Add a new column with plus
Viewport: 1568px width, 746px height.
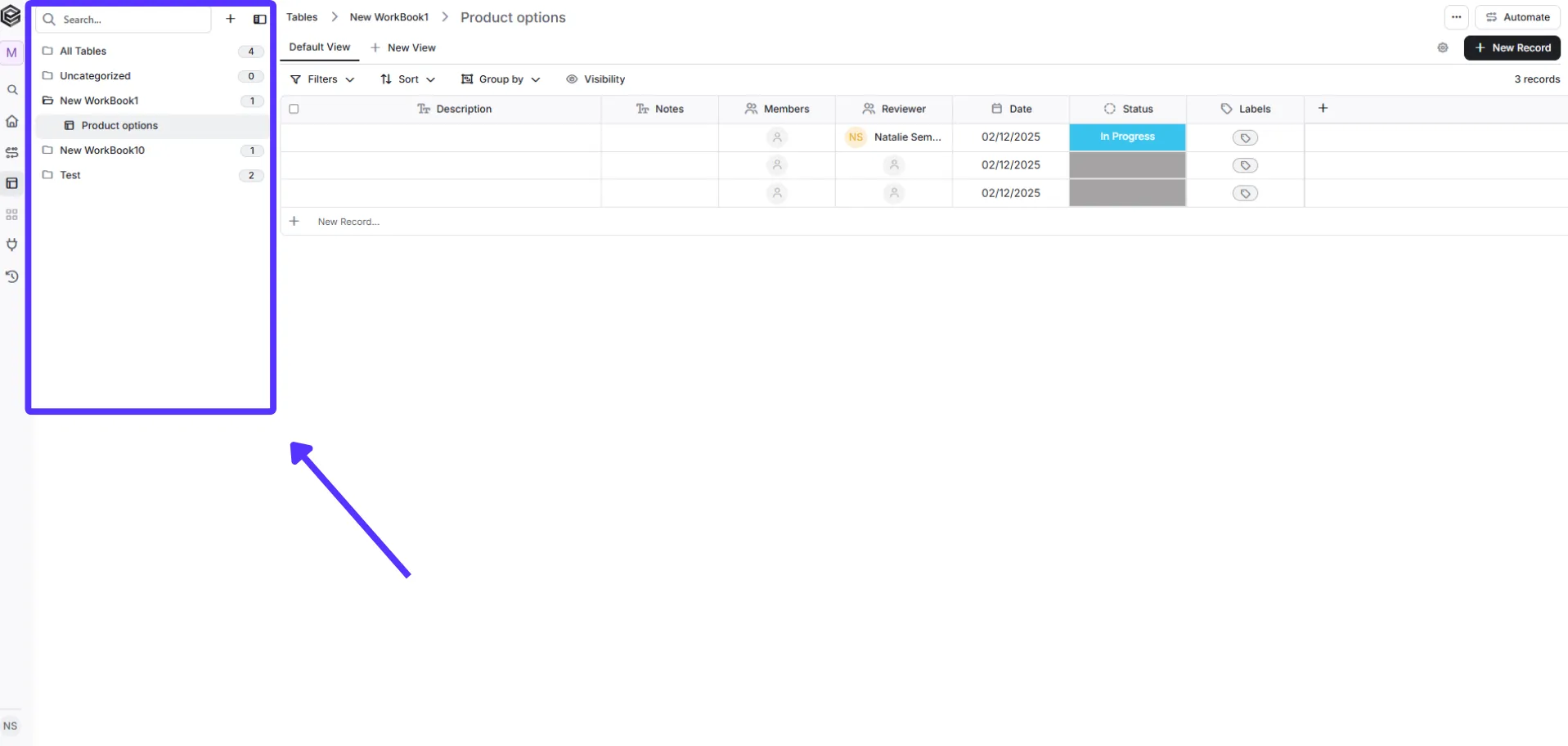1323,108
